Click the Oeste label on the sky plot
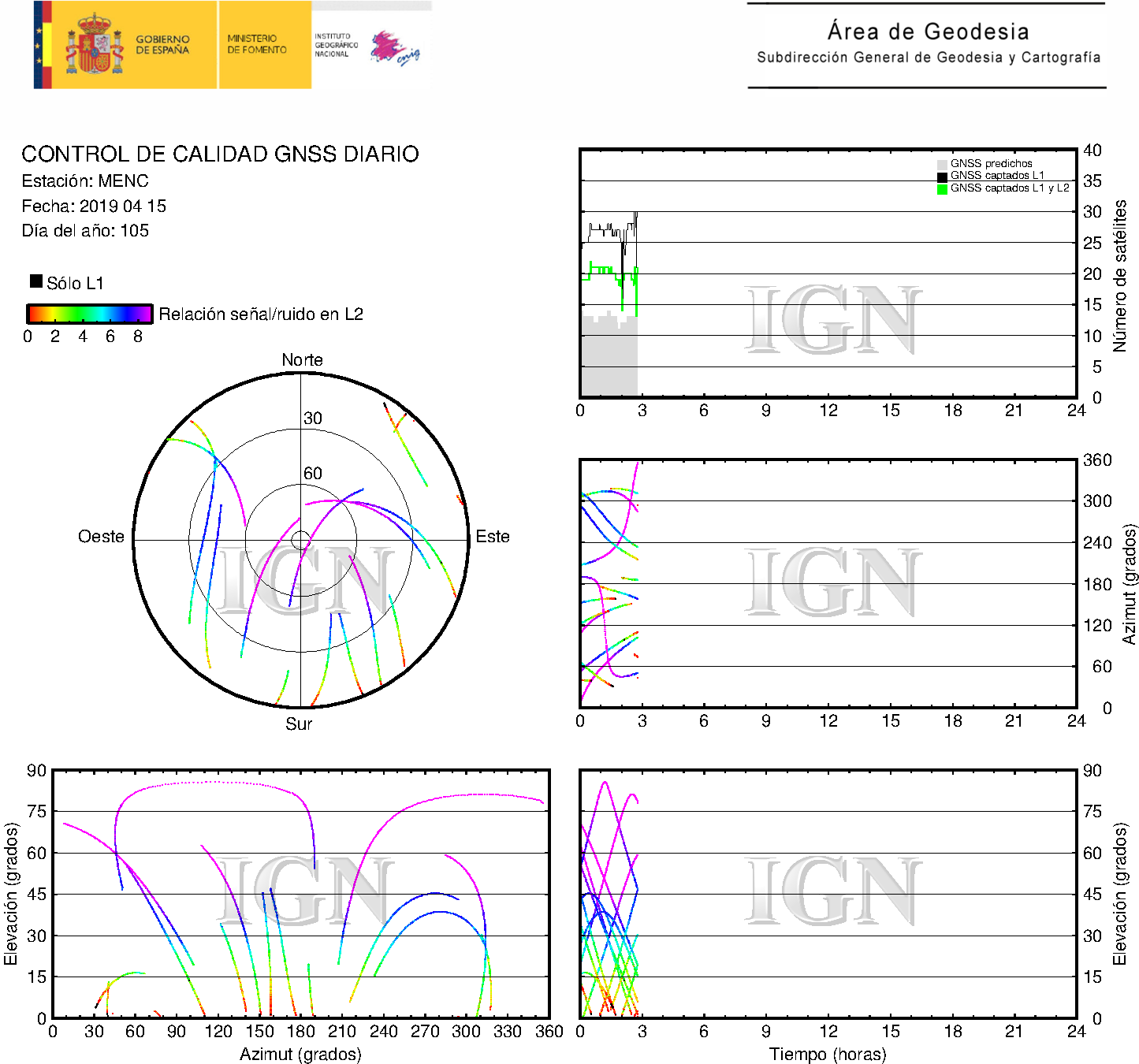Viewport: 1139px width, 1064px height. (101, 537)
